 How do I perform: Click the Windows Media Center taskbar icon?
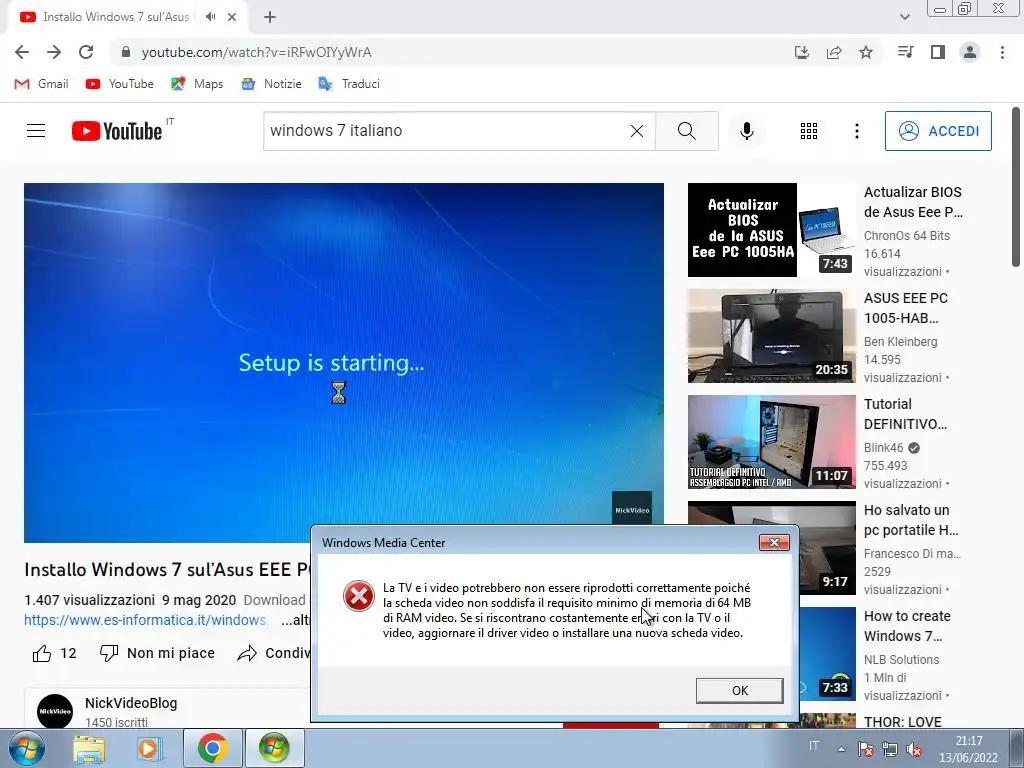(274, 748)
